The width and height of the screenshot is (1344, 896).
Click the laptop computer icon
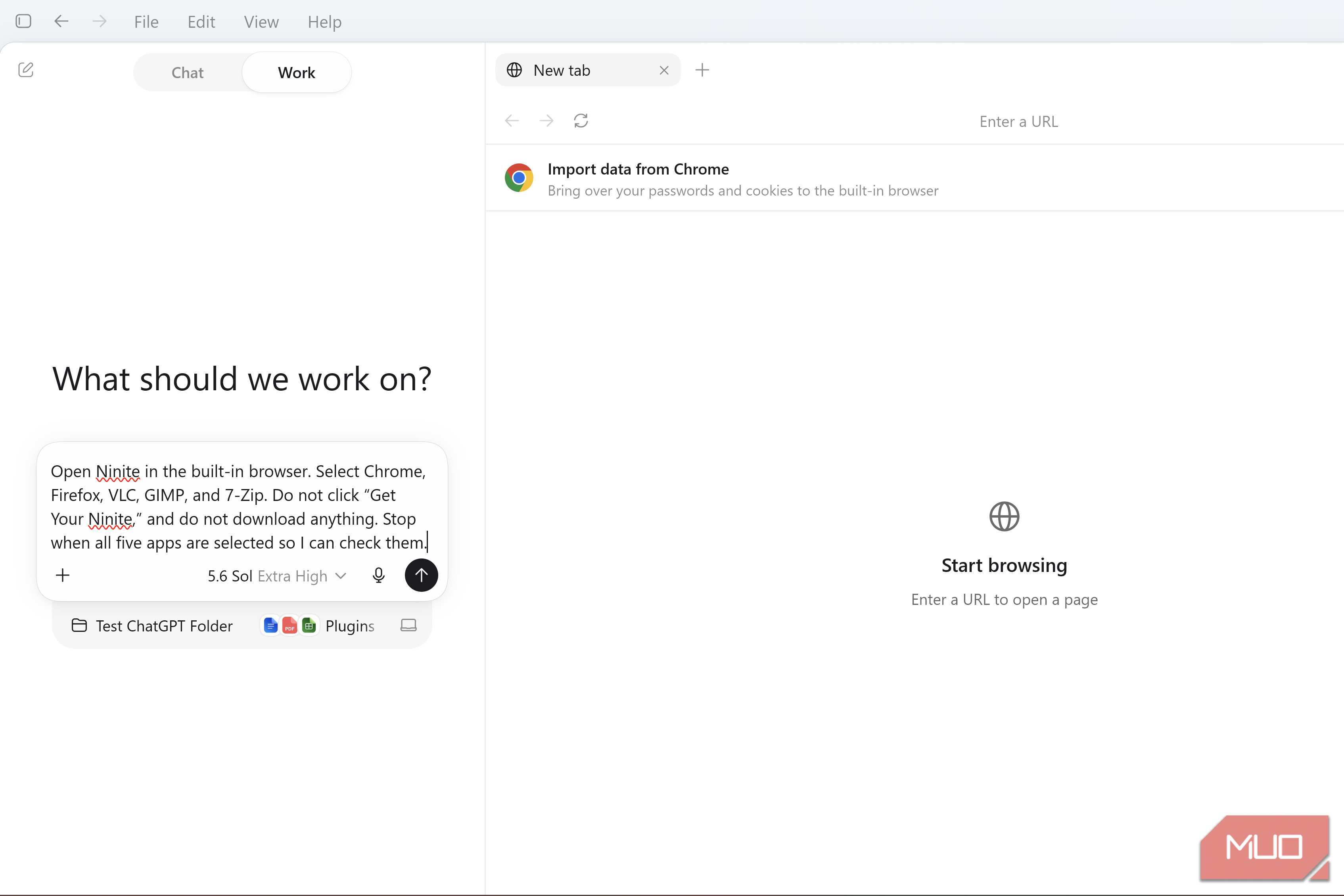[x=408, y=625]
